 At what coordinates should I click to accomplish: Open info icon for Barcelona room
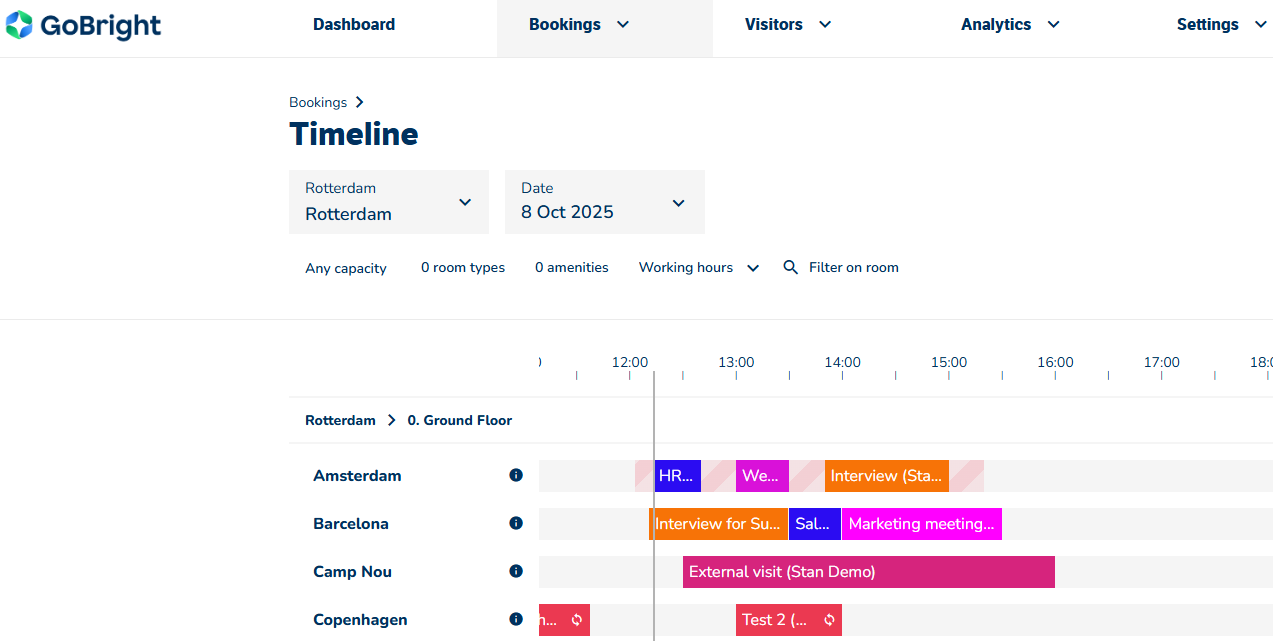point(516,524)
